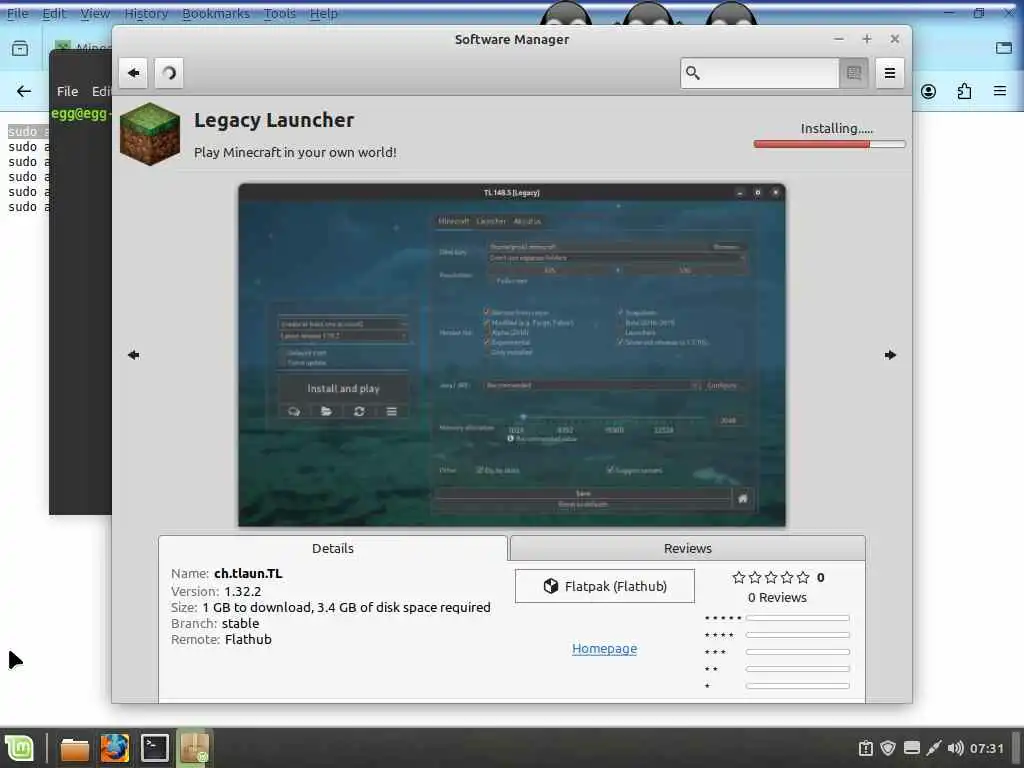
Task: Click the package name ch.tlaun.TL
Action: tap(248, 573)
